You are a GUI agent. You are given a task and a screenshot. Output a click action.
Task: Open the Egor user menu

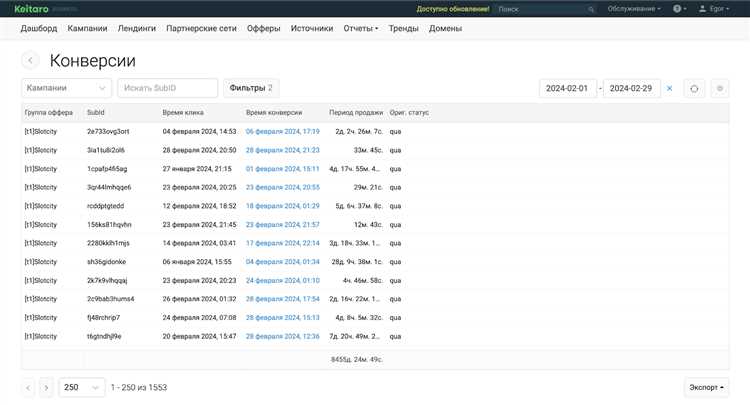(x=714, y=9)
